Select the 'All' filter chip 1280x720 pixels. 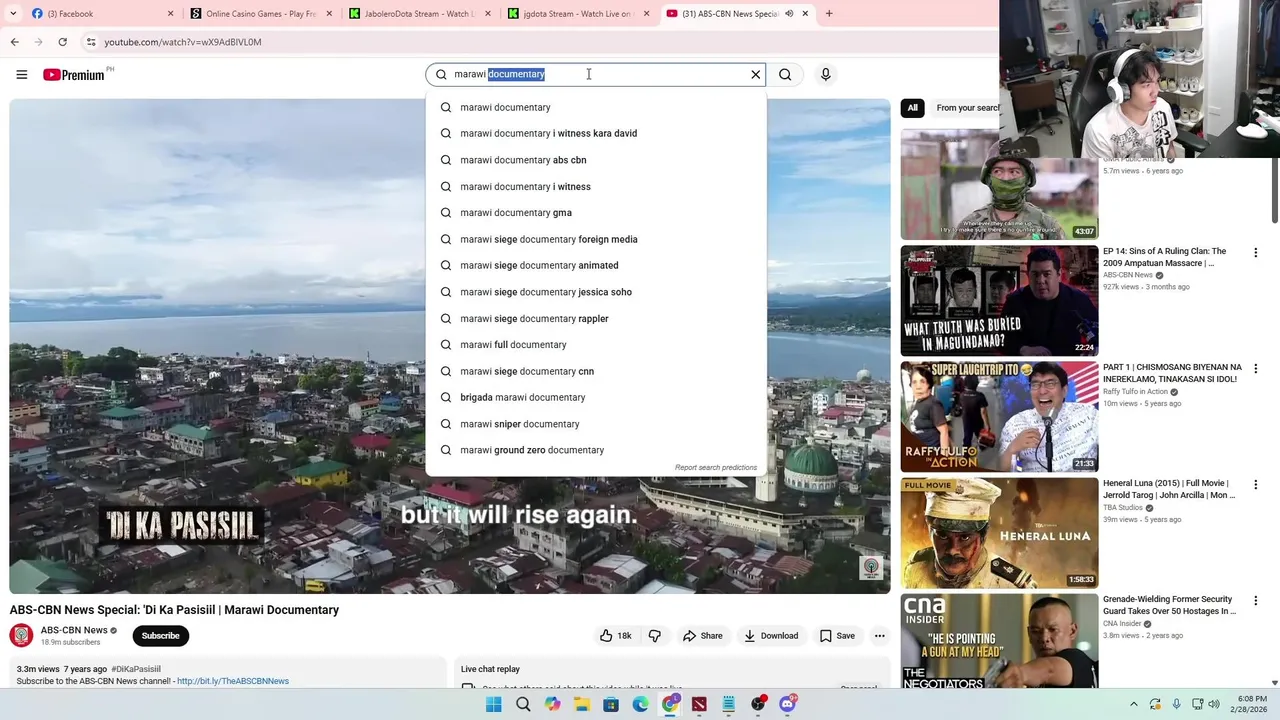coord(912,108)
